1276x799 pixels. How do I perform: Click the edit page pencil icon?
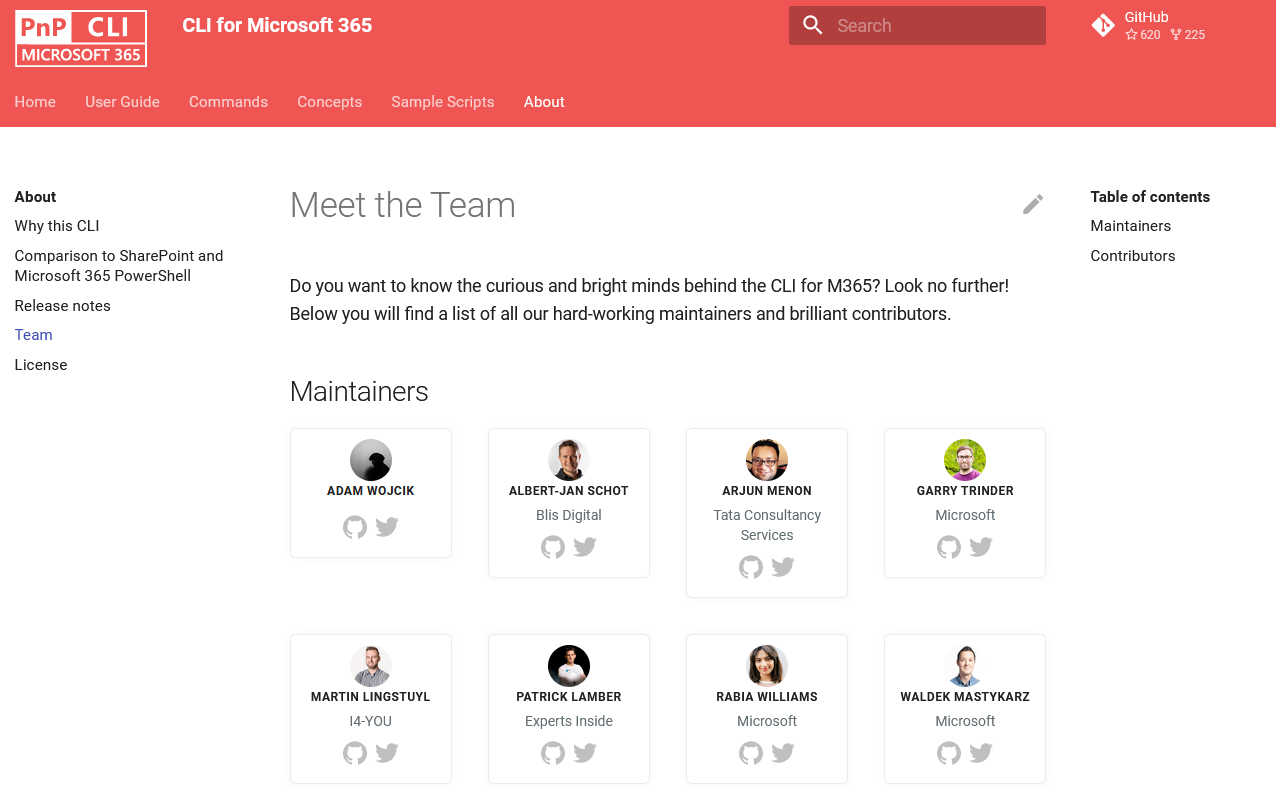(1033, 204)
